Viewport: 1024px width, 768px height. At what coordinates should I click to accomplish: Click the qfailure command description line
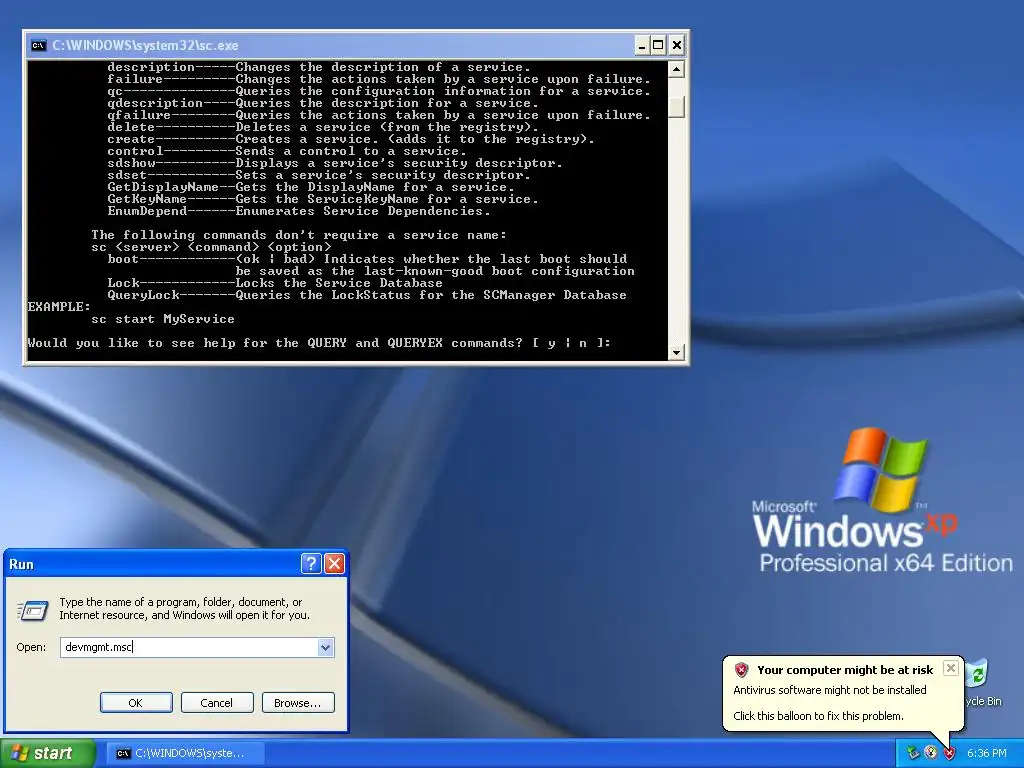[x=379, y=115]
